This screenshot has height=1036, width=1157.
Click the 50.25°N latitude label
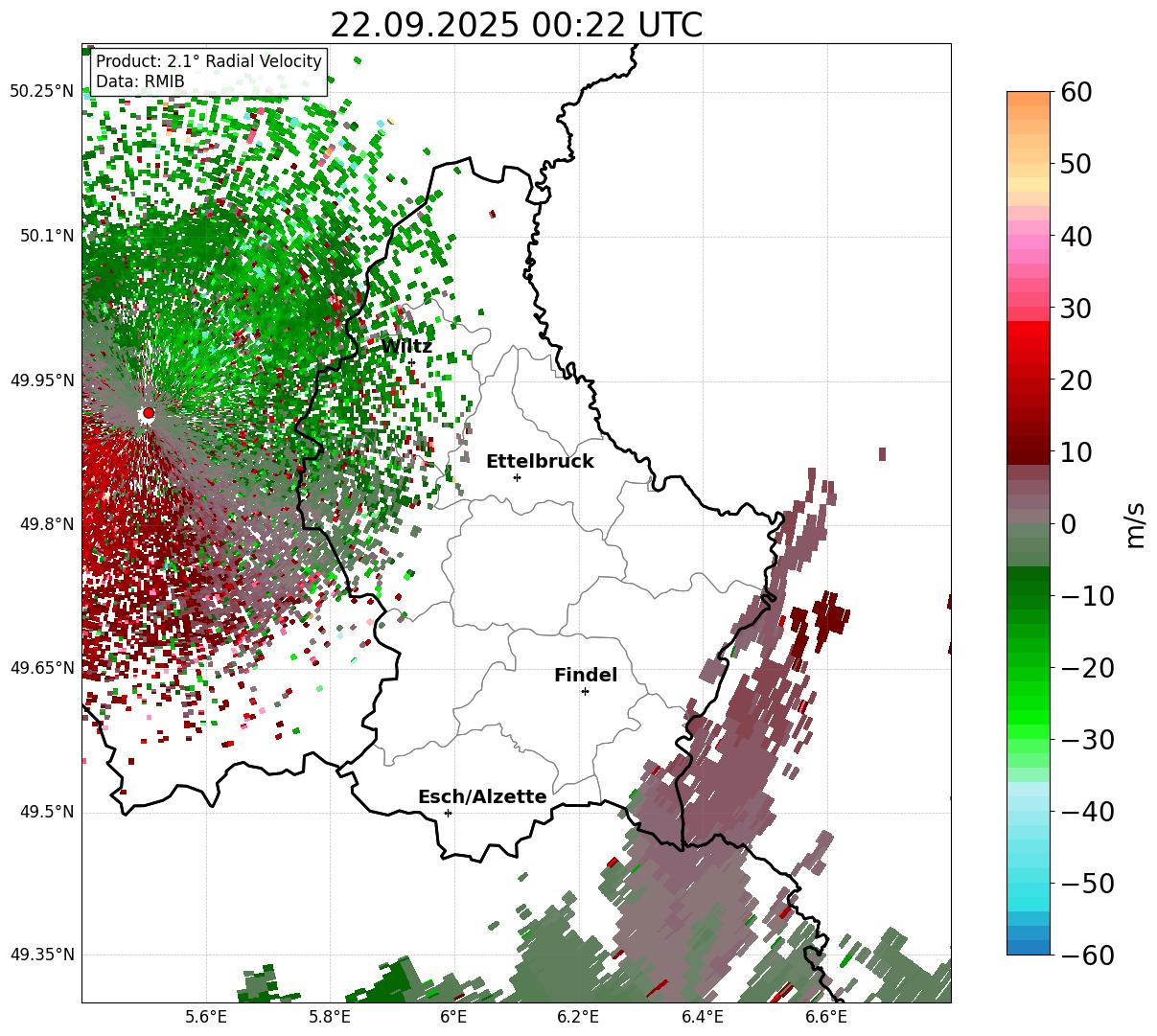pos(41,92)
